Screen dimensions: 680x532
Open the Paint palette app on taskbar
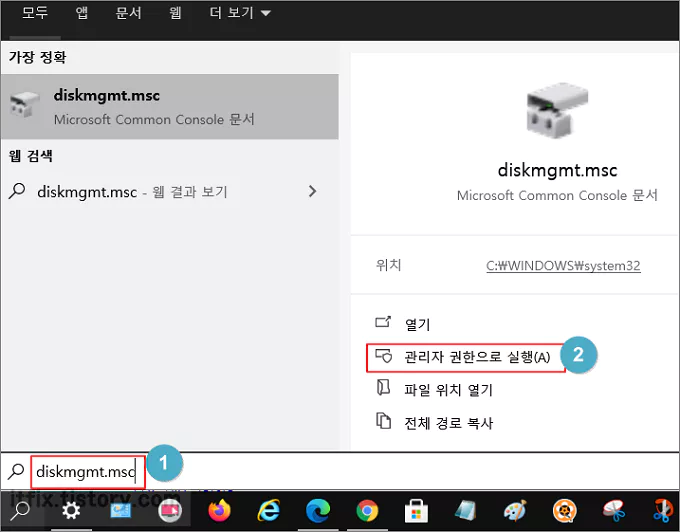[515, 511]
